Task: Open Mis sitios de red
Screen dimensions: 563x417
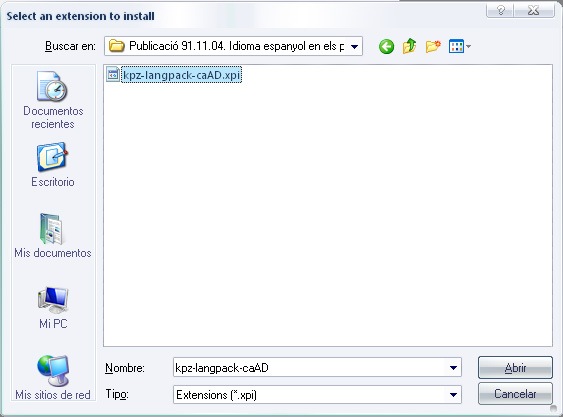Action: point(53,377)
